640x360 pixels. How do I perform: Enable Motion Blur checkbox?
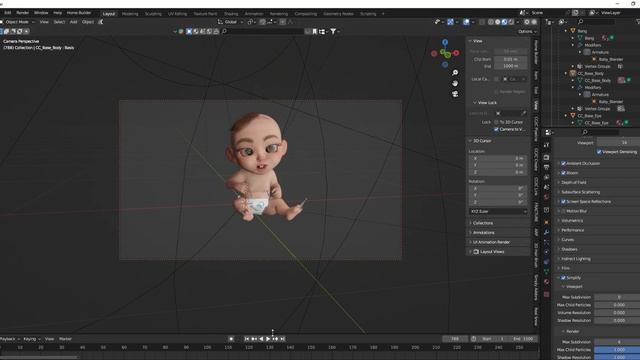pyautogui.click(x=563, y=211)
